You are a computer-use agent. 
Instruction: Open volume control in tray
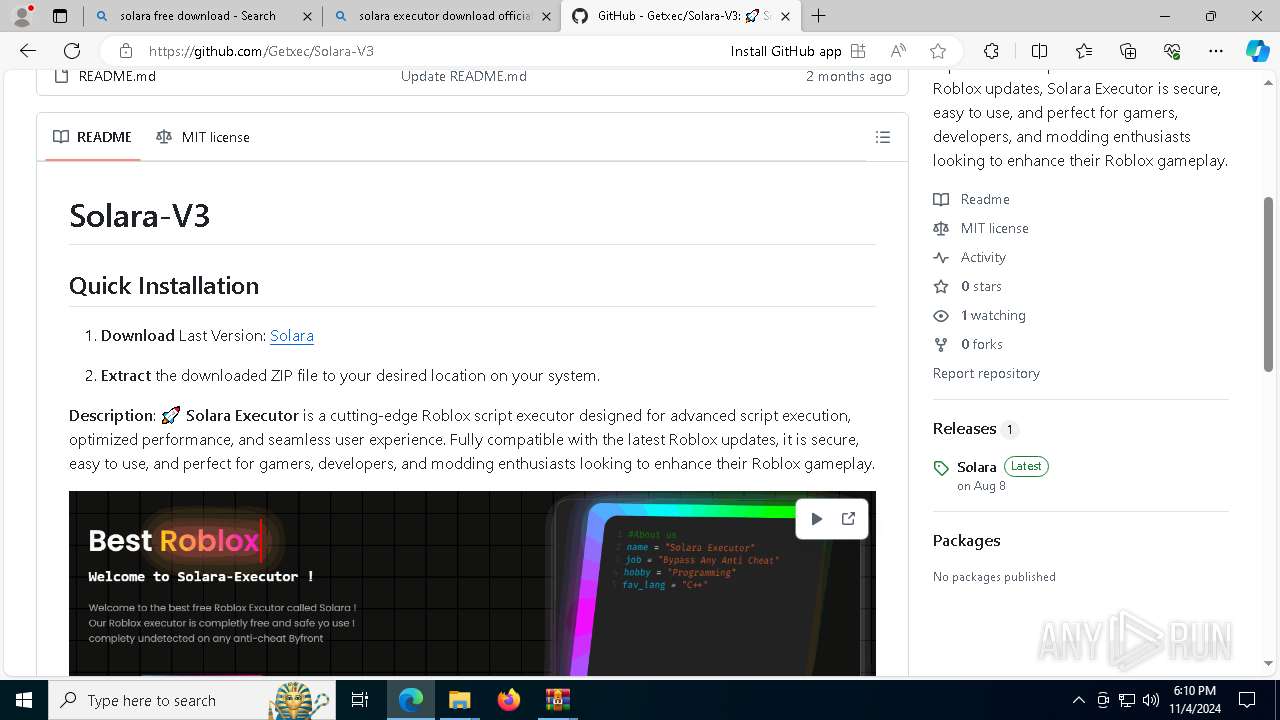coord(1150,700)
